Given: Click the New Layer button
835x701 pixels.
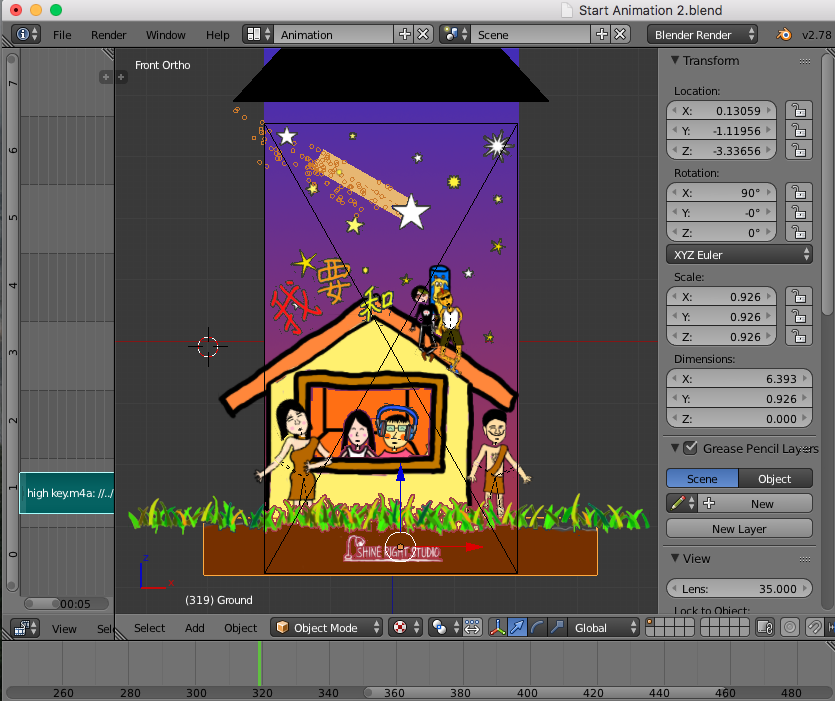Looking at the screenshot, I should coord(739,528).
